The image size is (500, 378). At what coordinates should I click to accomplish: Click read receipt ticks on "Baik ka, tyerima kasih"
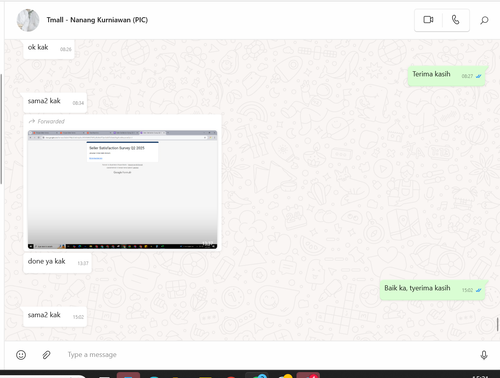pos(479,290)
